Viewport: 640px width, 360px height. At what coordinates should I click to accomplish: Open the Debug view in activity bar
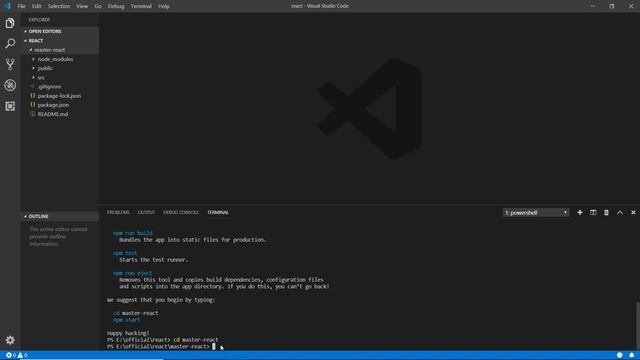click(x=10, y=85)
